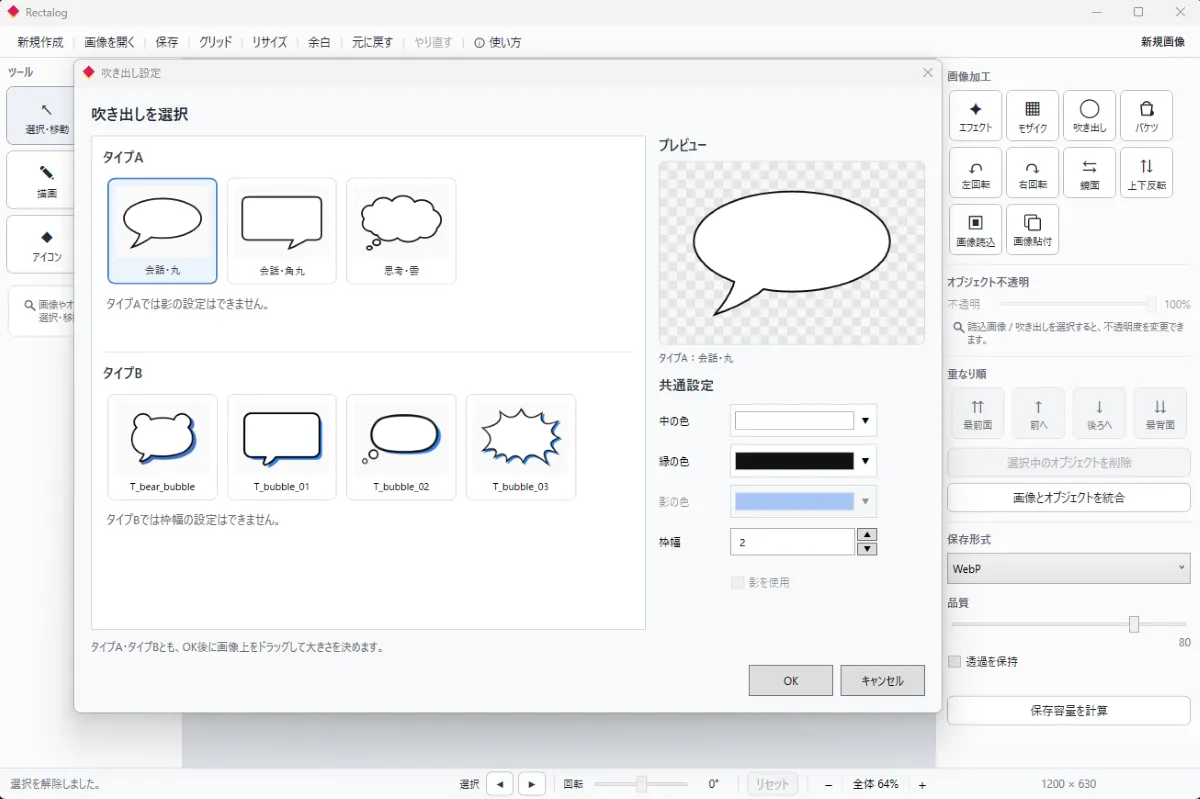Open the 使い方 help item
This screenshot has height=799, width=1200.
498,42
